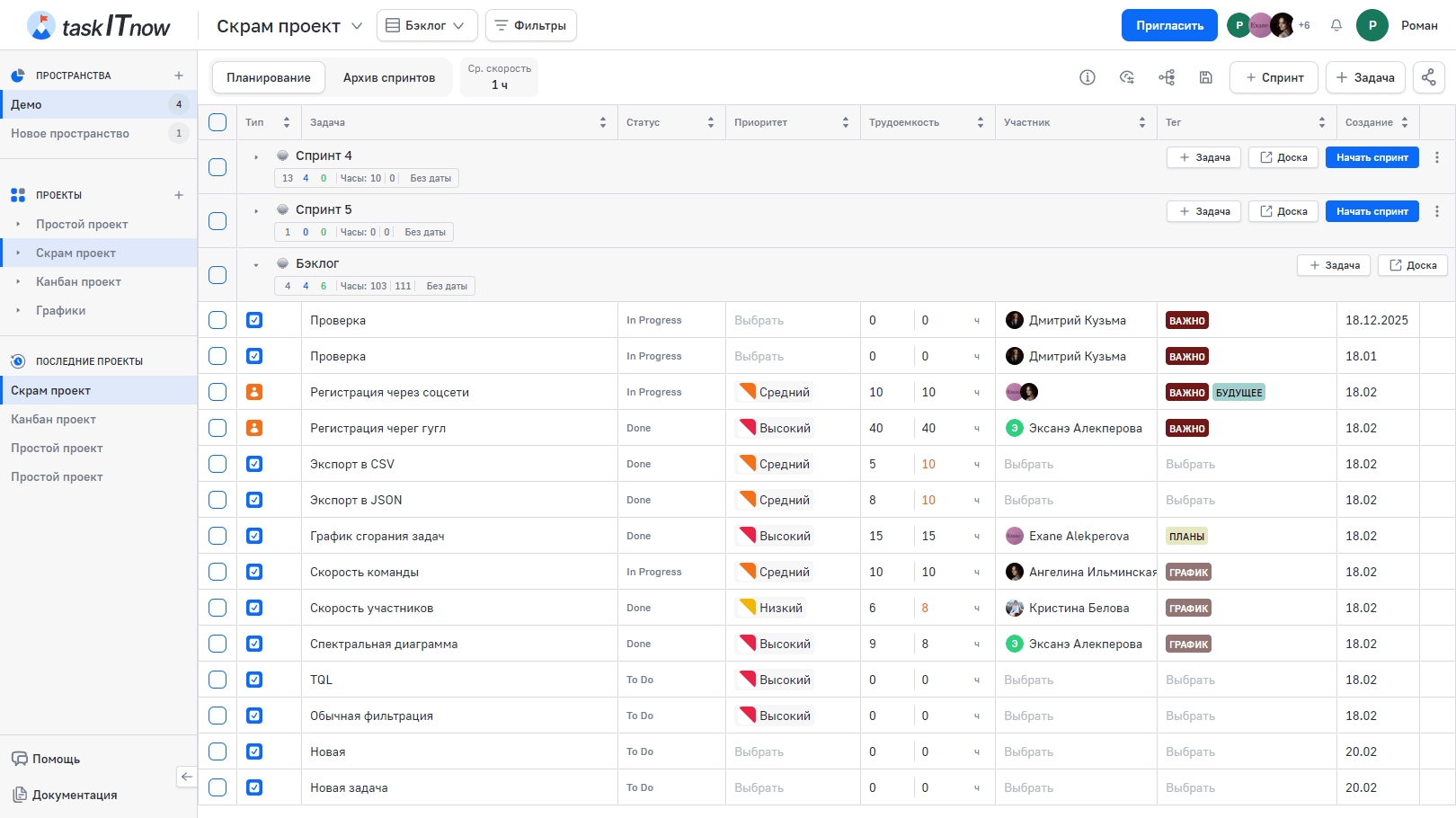This screenshot has height=818, width=1456.
Task: Click the share icon button
Action: tap(1428, 77)
